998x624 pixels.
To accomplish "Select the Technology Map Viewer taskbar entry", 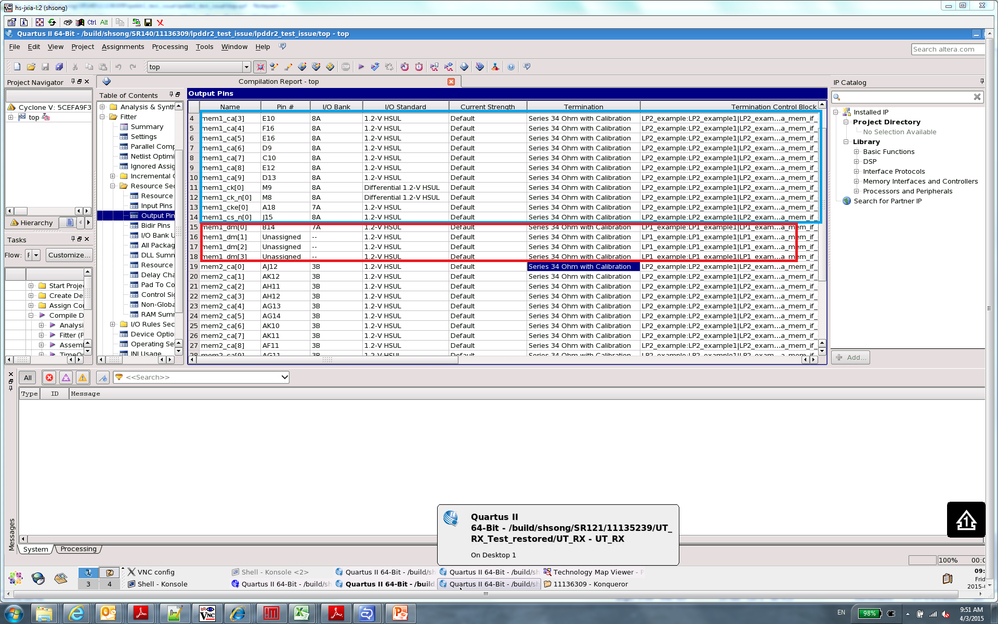I will pos(593,572).
